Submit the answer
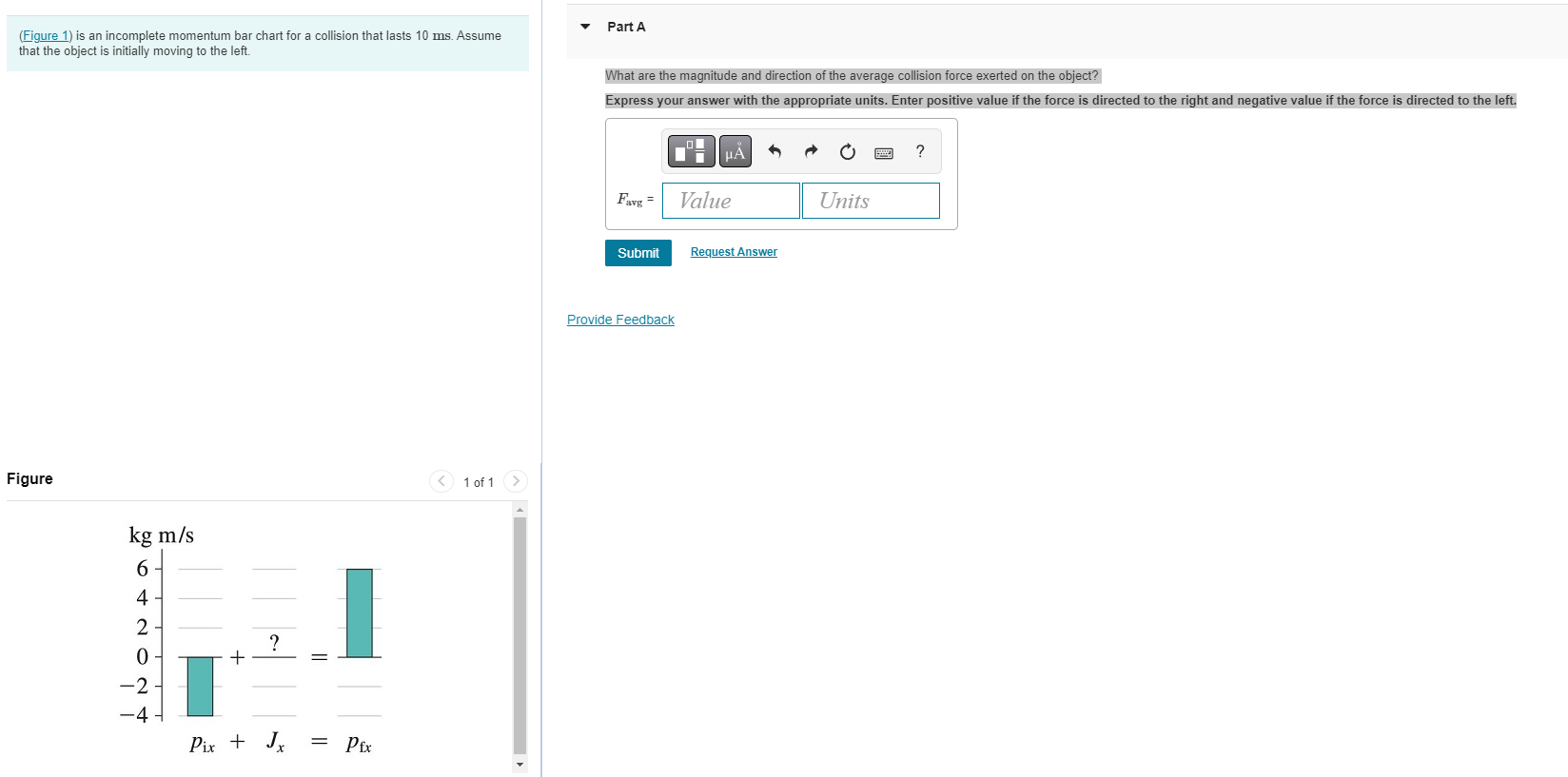The height and width of the screenshot is (777, 1568). click(638, 253)
